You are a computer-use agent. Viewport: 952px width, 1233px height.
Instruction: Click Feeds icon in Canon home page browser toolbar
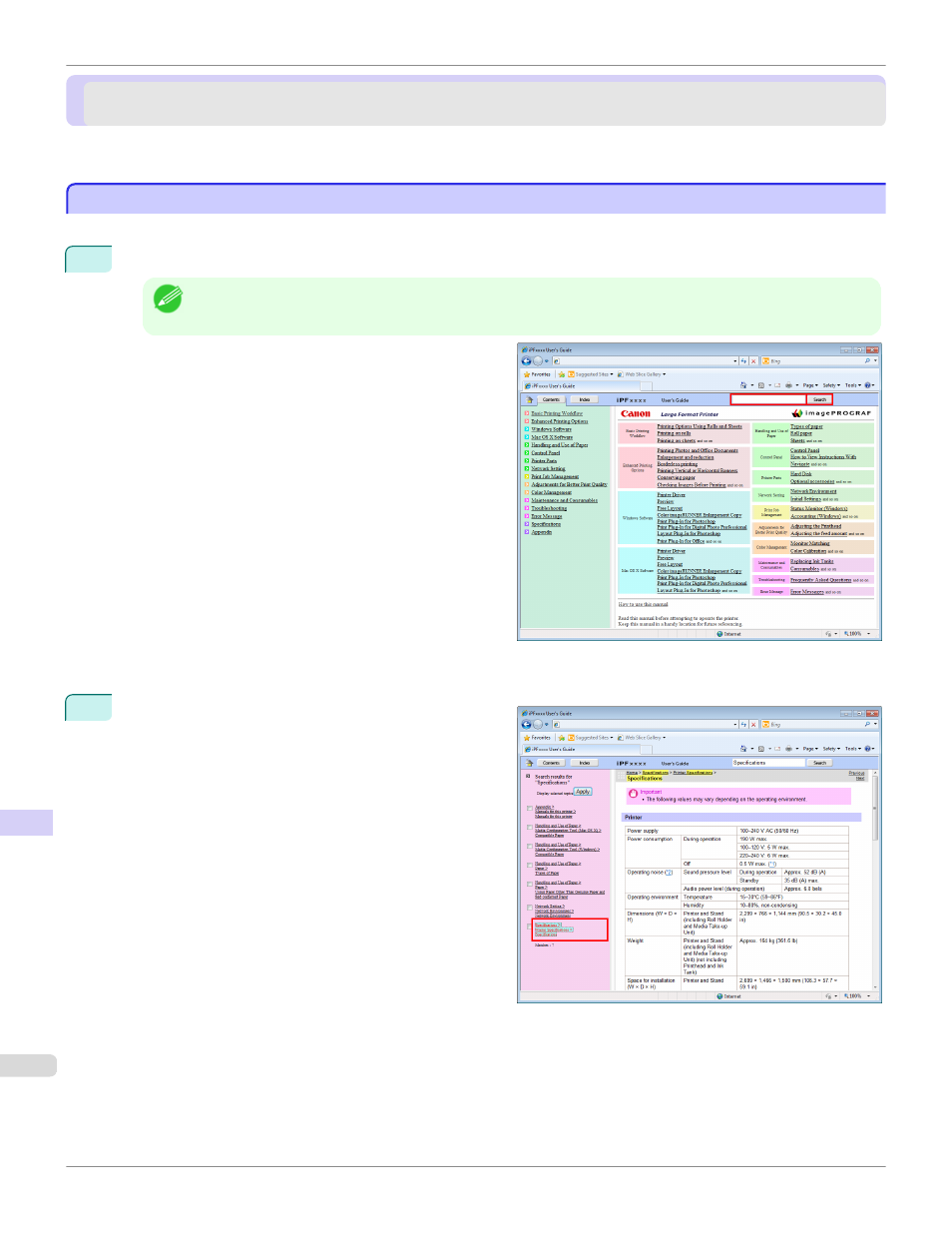(761, 385)
